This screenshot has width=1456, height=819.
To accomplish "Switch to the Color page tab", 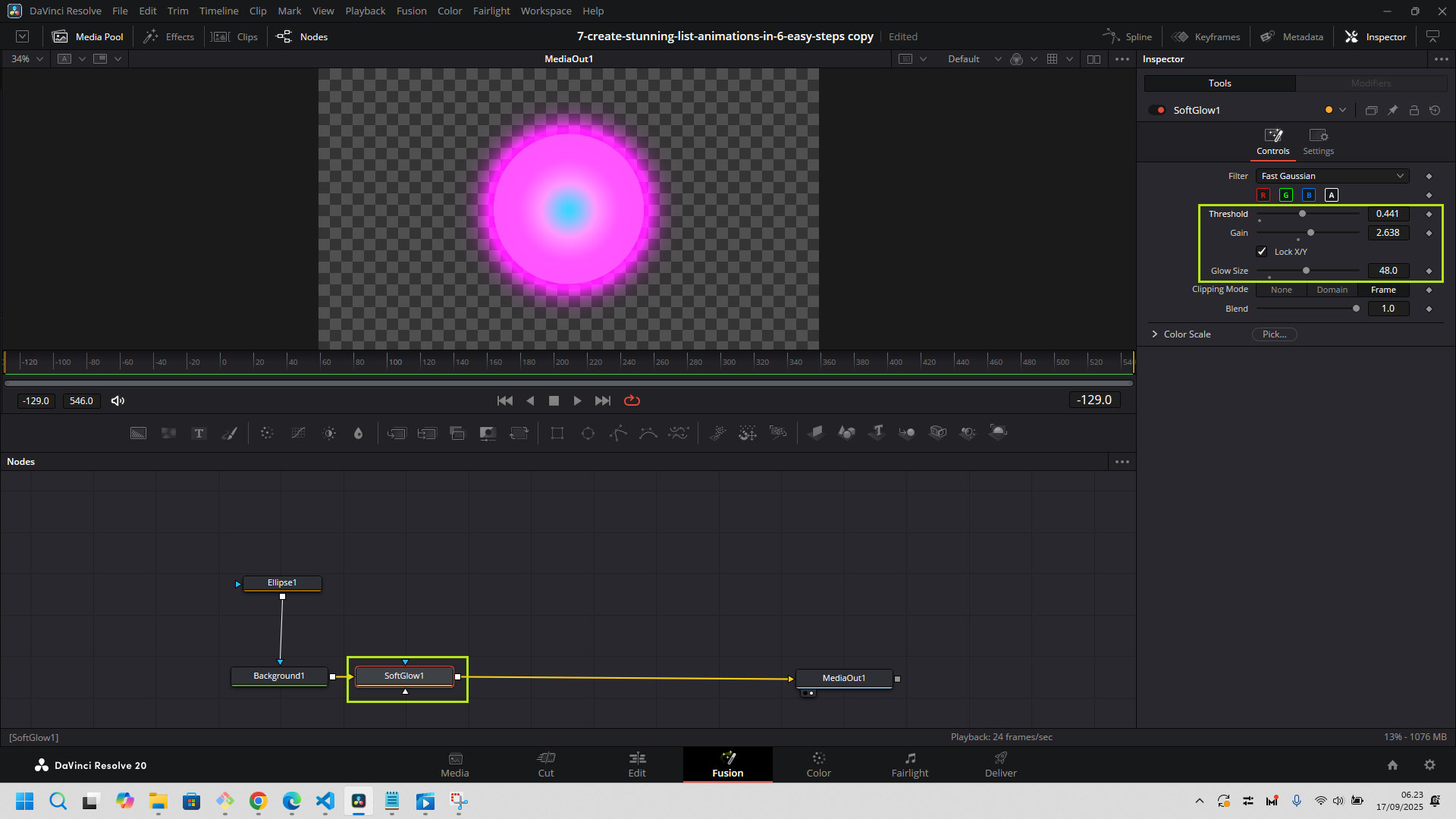I will pyautogui.click(x=818, y=764).
